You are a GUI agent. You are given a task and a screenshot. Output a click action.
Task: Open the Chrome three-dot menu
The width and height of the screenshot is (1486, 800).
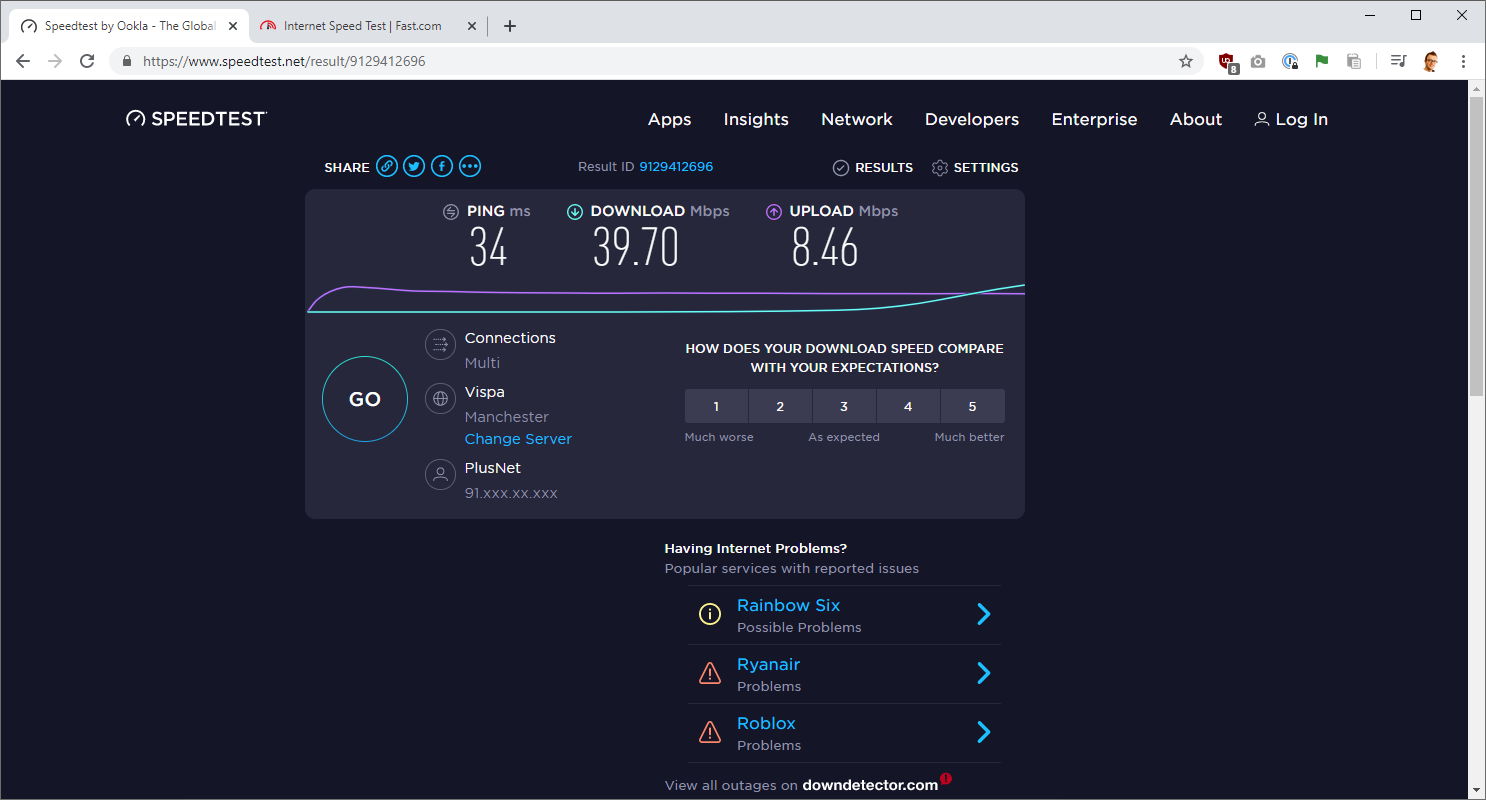tap(1463, 61)
